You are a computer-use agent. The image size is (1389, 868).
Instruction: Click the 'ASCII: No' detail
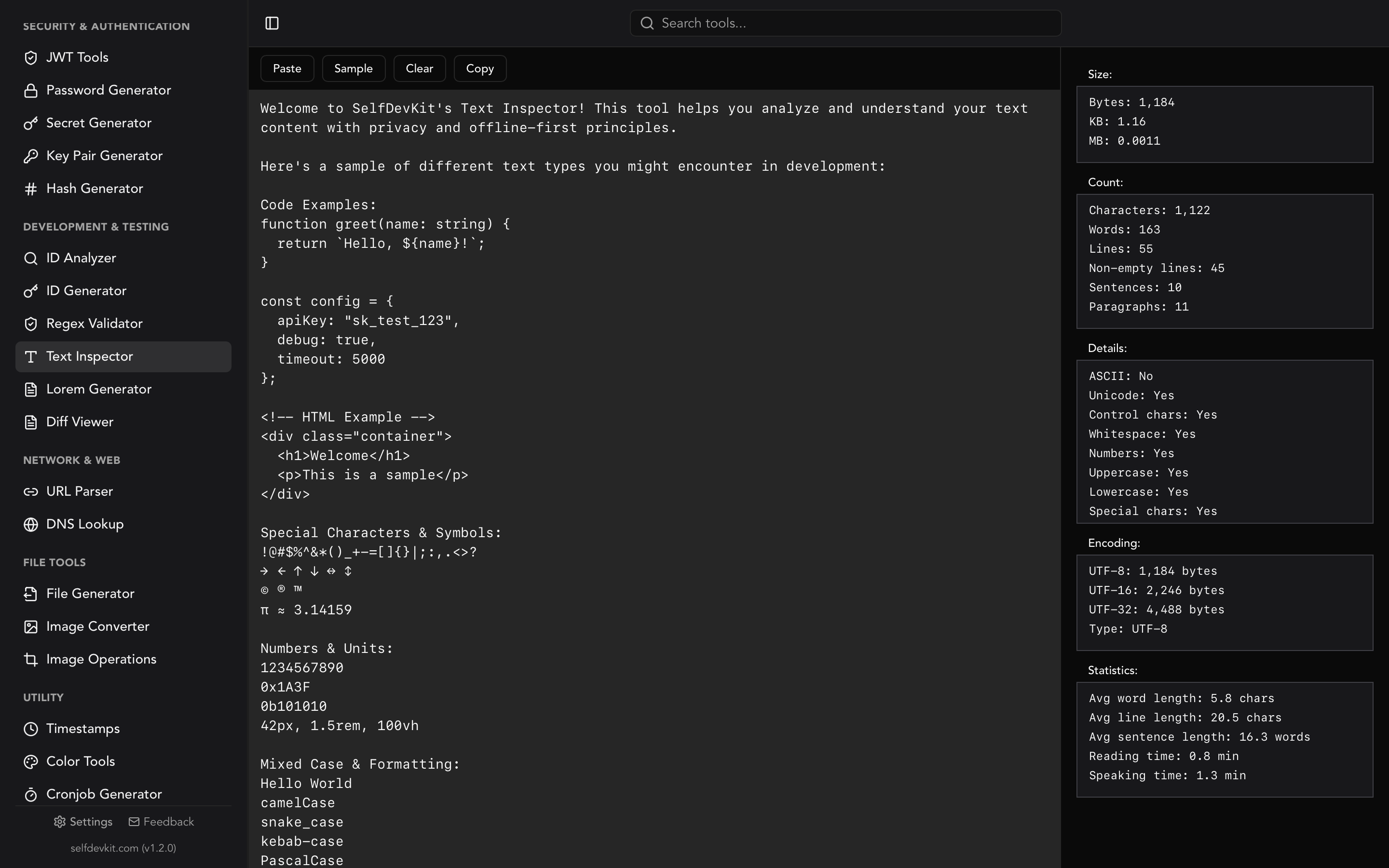point(1121,376)
